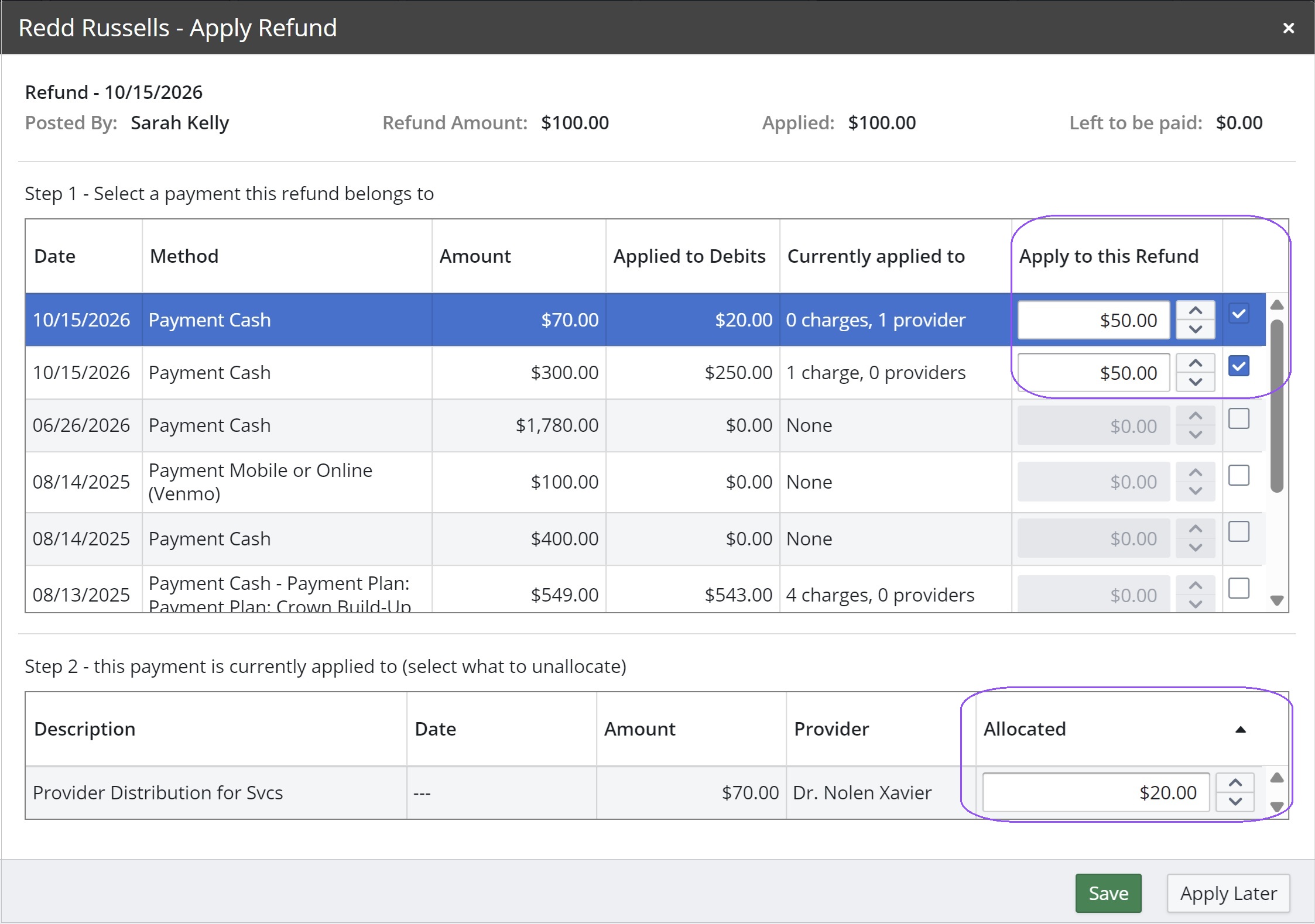Decrease refund amount for $400.00 payment
Viewport: 1315px width, 924px height.
coord(1196,548)
